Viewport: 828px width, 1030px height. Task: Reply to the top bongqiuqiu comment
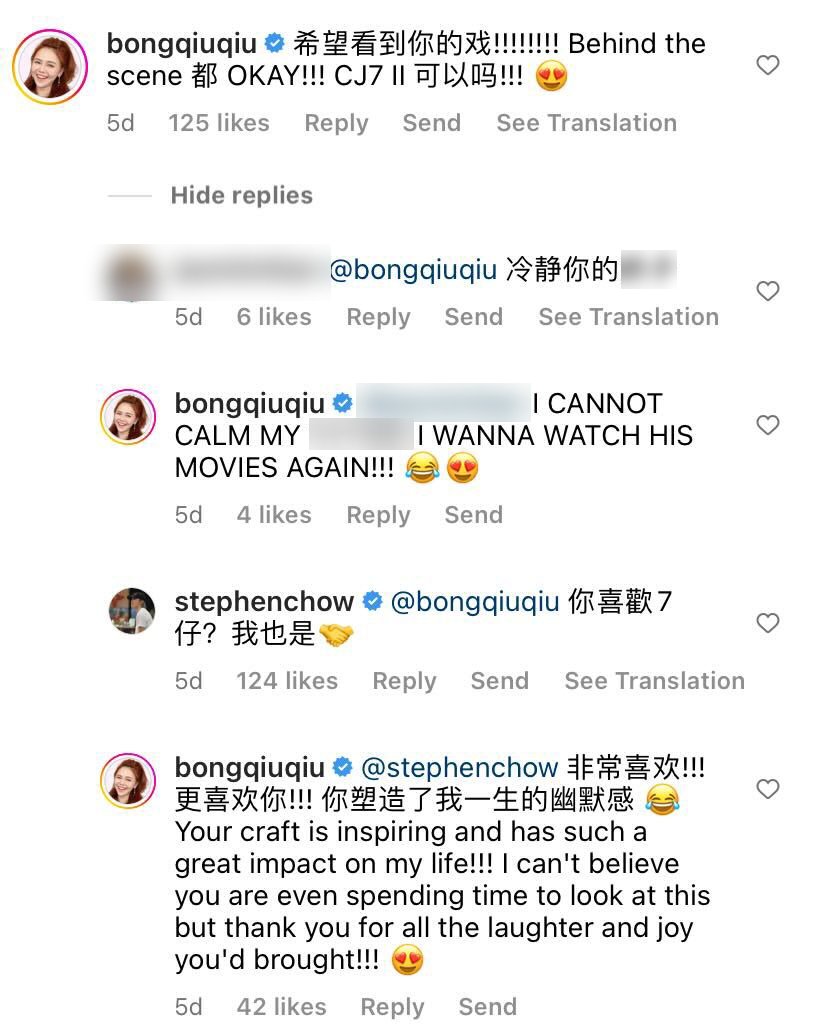[336, 123]
